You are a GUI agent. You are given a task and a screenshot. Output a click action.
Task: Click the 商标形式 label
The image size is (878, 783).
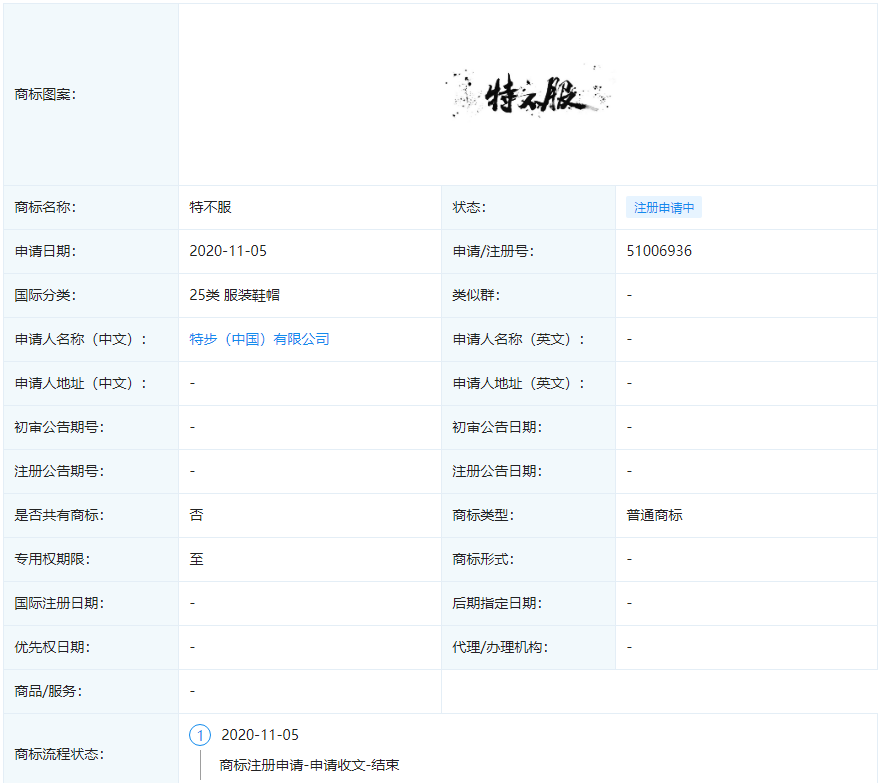pyautogui.click(x=483, y=559)
